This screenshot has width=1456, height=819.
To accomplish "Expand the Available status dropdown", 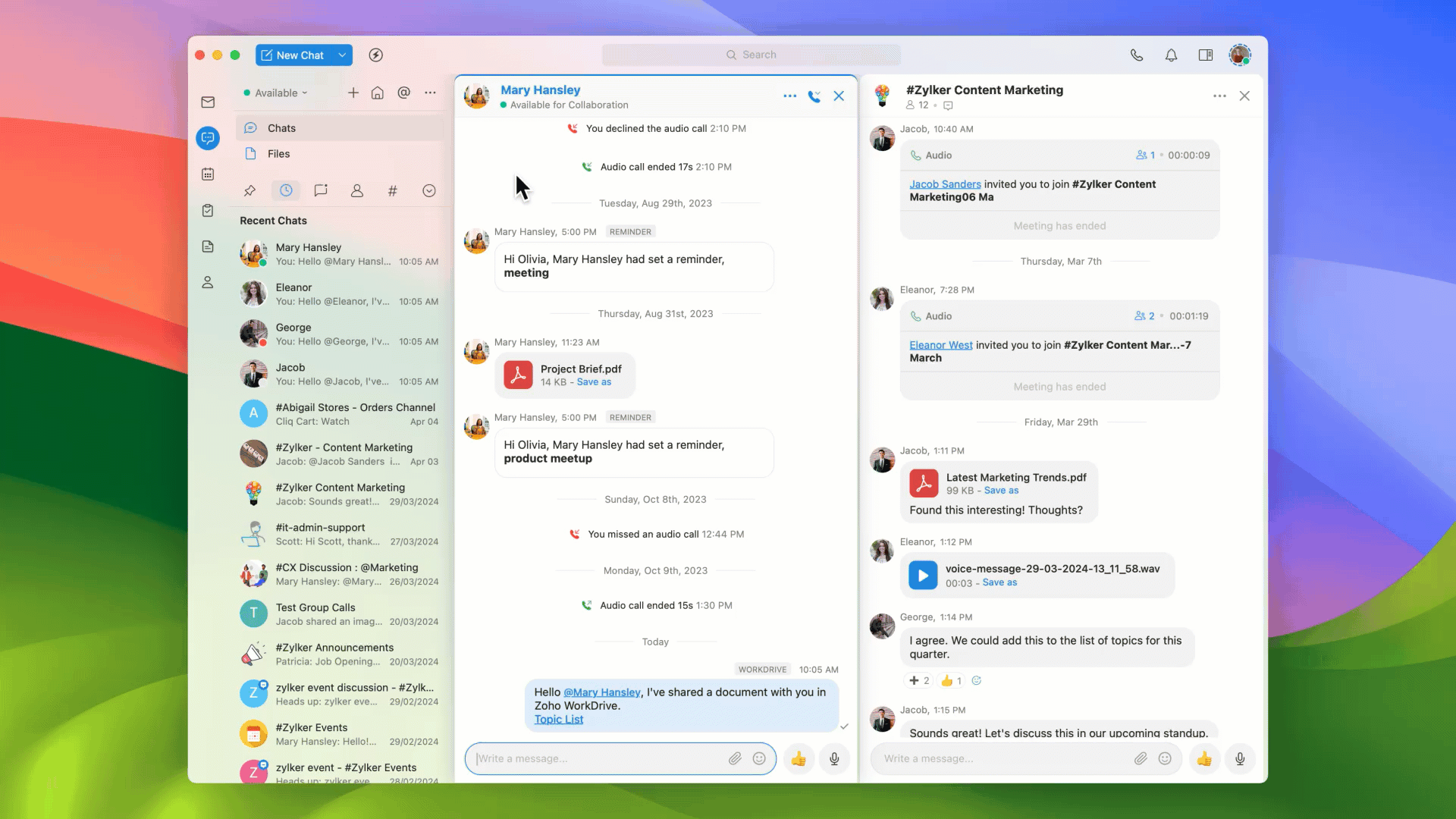I will click(x=275, y=92).
